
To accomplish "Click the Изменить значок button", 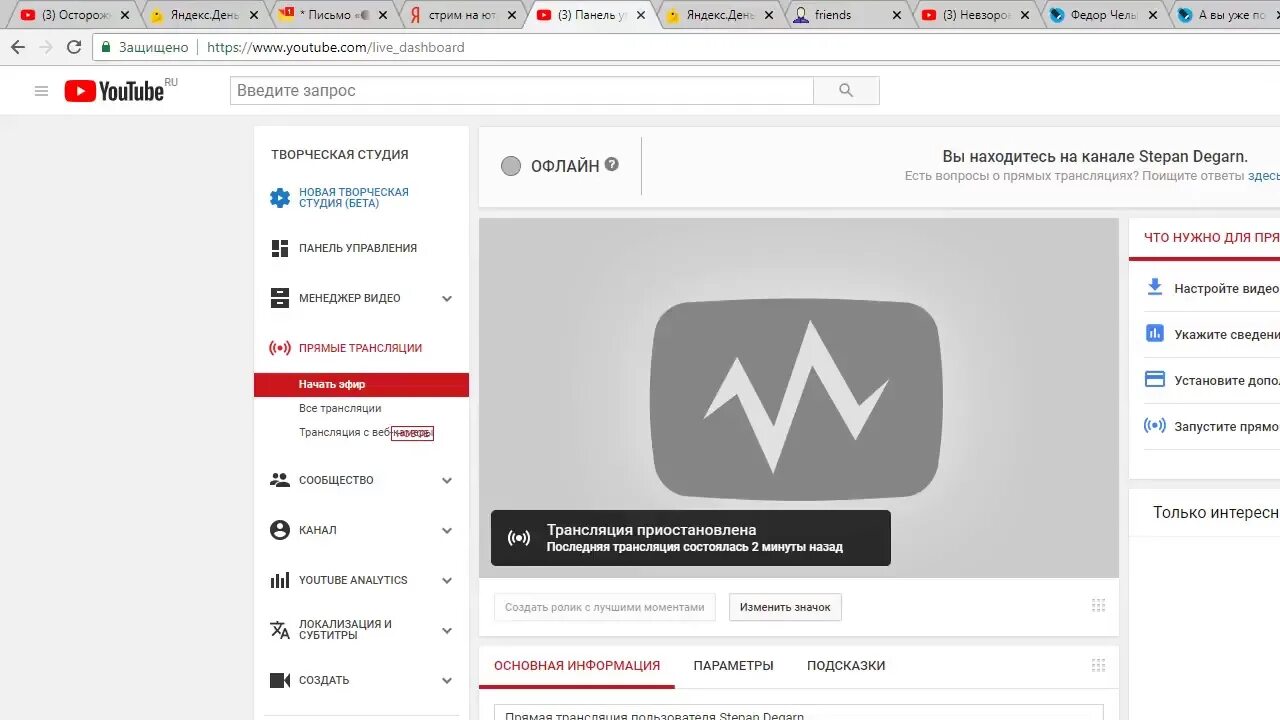I will pos(785,607).
